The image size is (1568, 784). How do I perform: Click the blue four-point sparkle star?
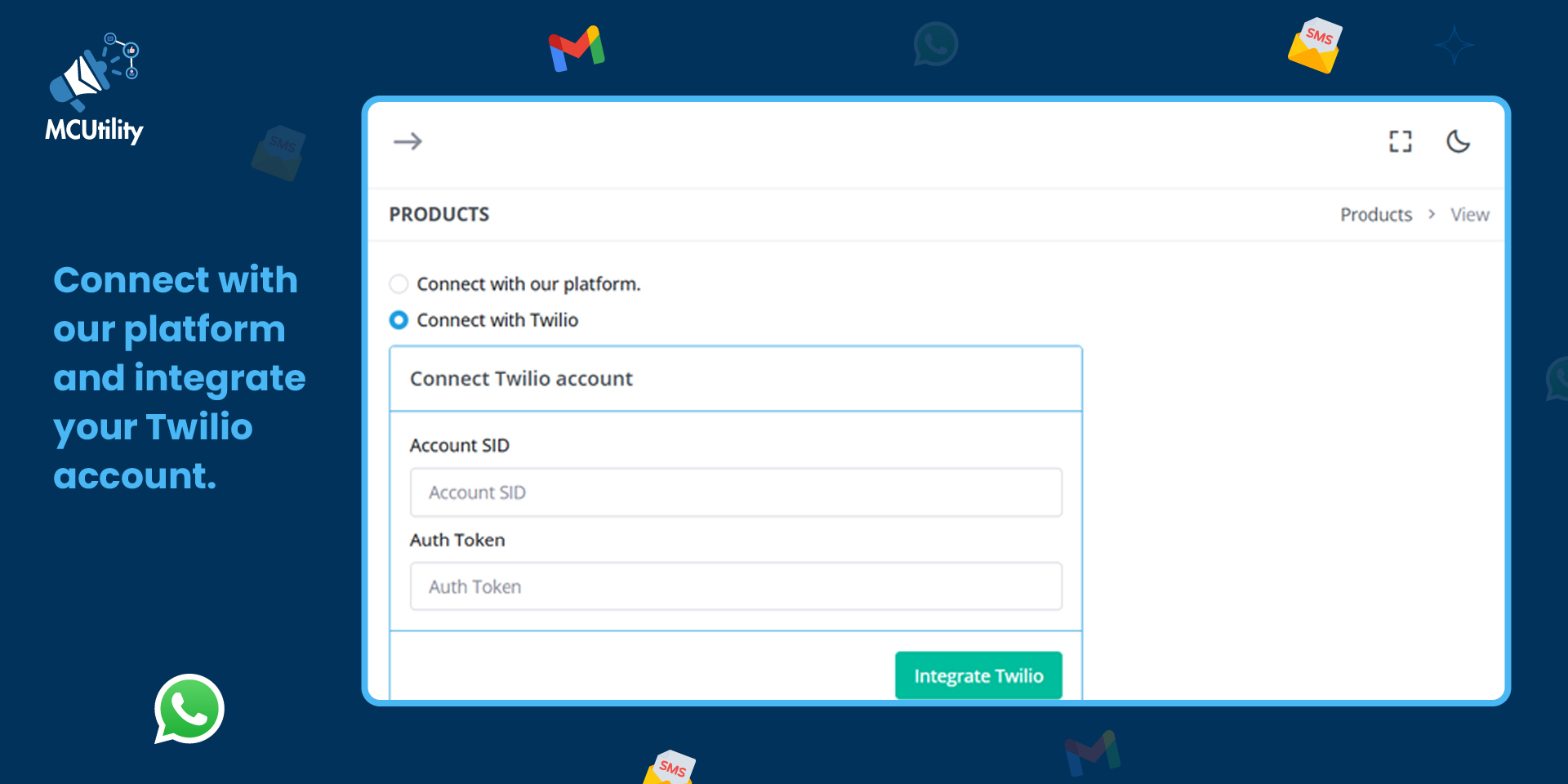click(1454, 45)
